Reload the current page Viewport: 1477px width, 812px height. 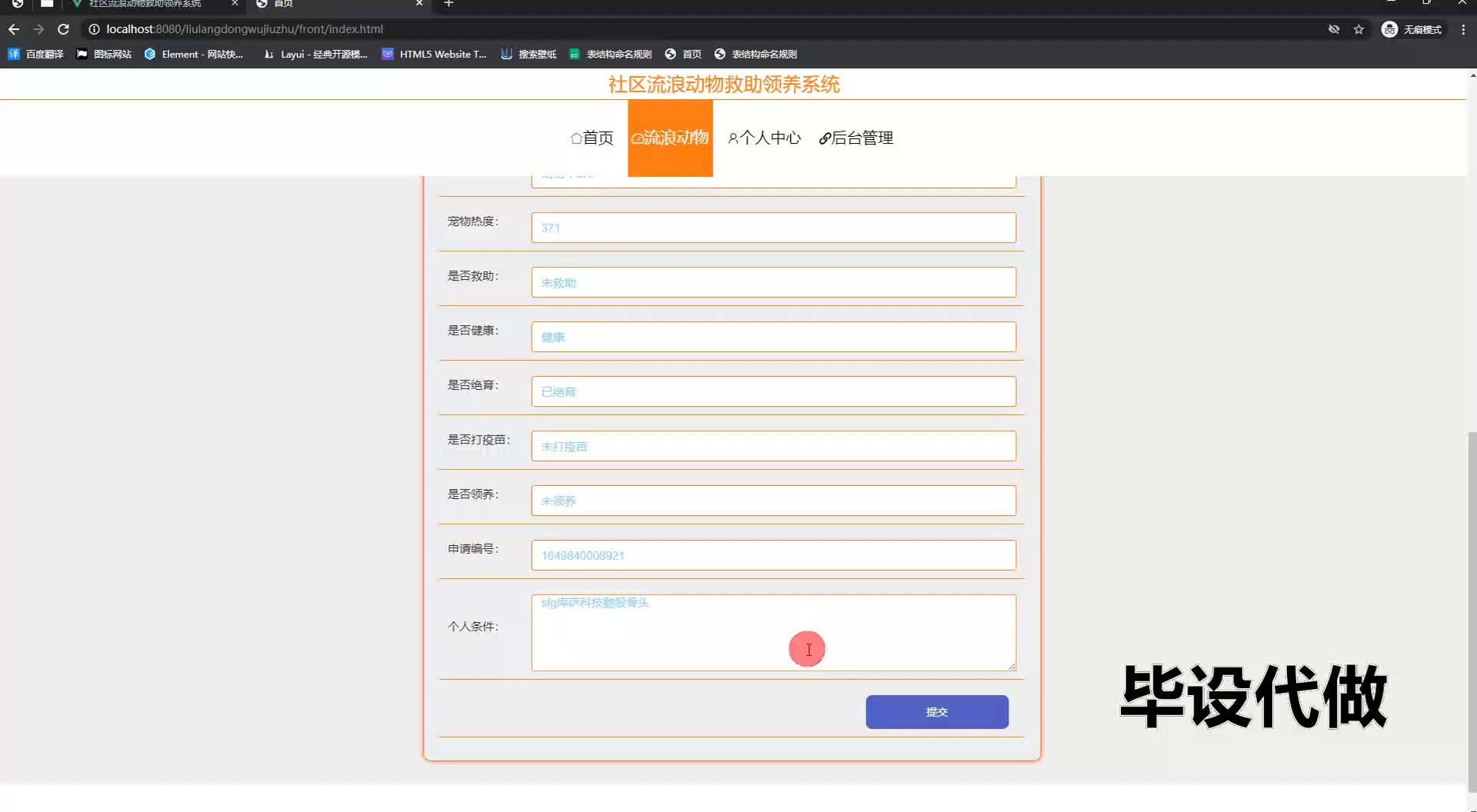[64, 29]
